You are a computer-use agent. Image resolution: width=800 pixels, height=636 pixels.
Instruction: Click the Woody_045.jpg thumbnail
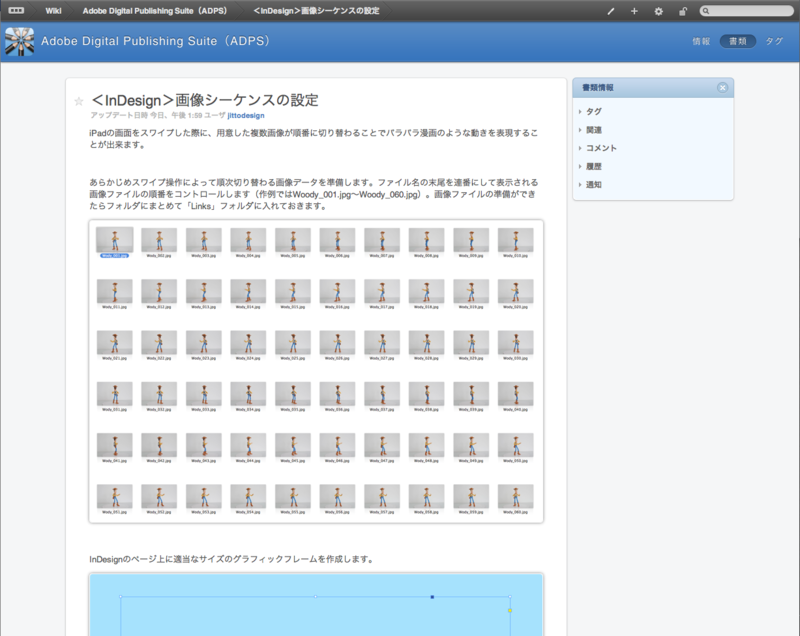(293, 445)
